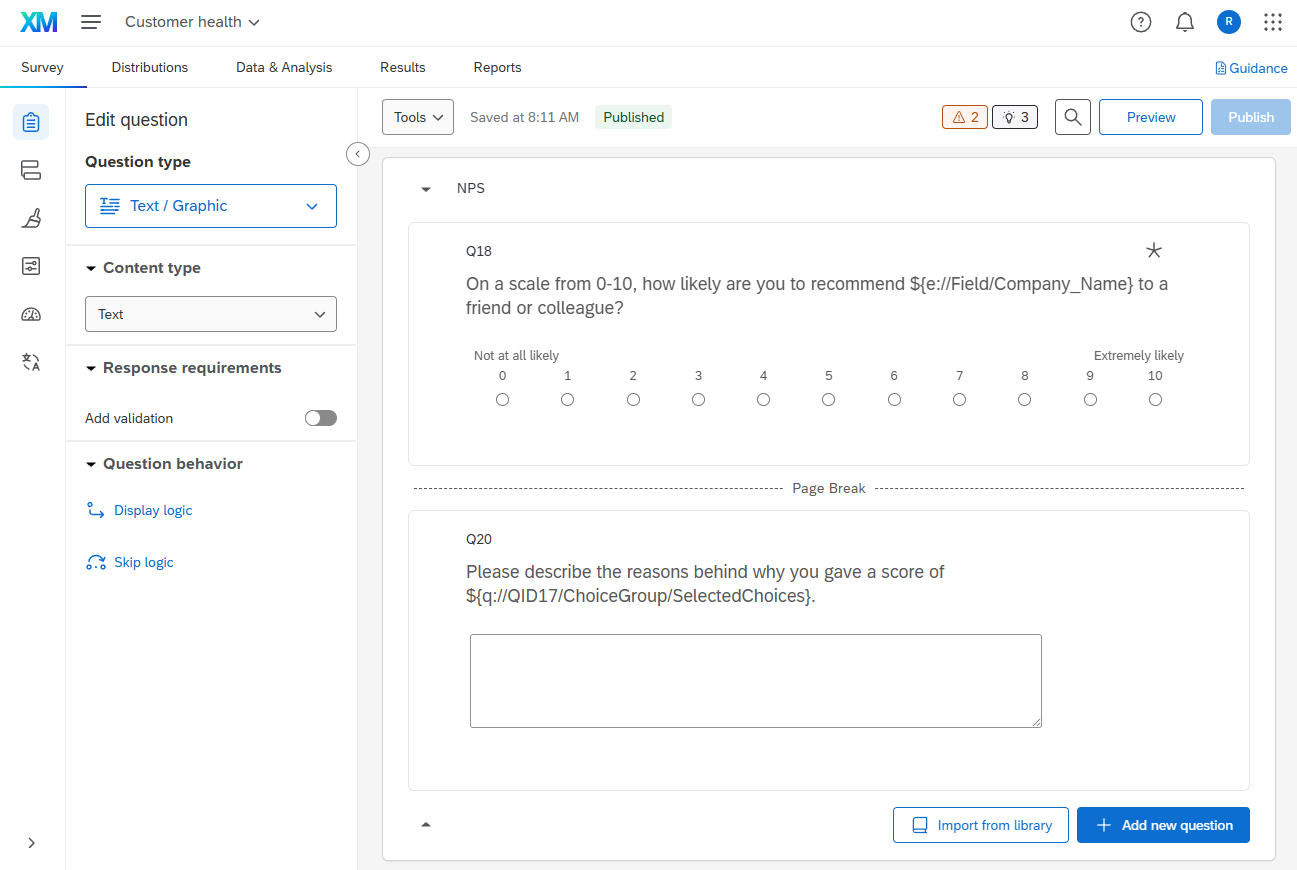Switch to the Data & Analysis tab
This screenshot has width=1297, height=870.
[x=284, y=68]
